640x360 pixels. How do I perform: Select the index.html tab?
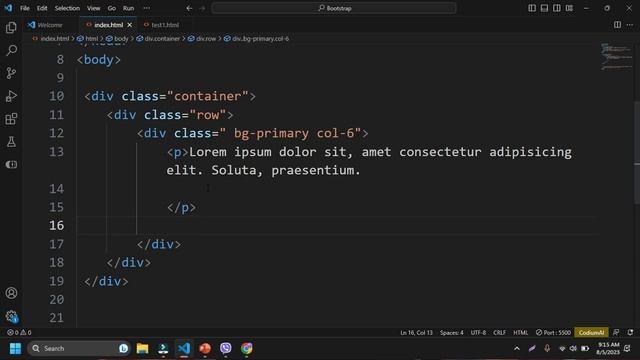pos(108,25)
